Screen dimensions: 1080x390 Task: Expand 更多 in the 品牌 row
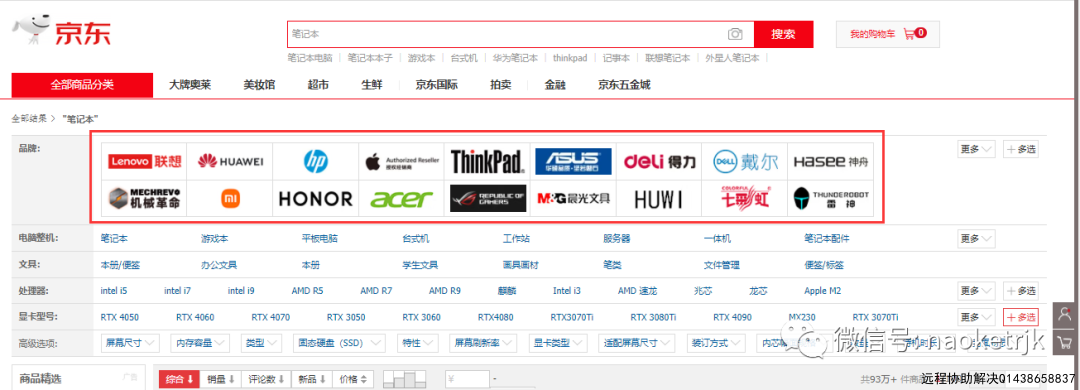[977, 149]
